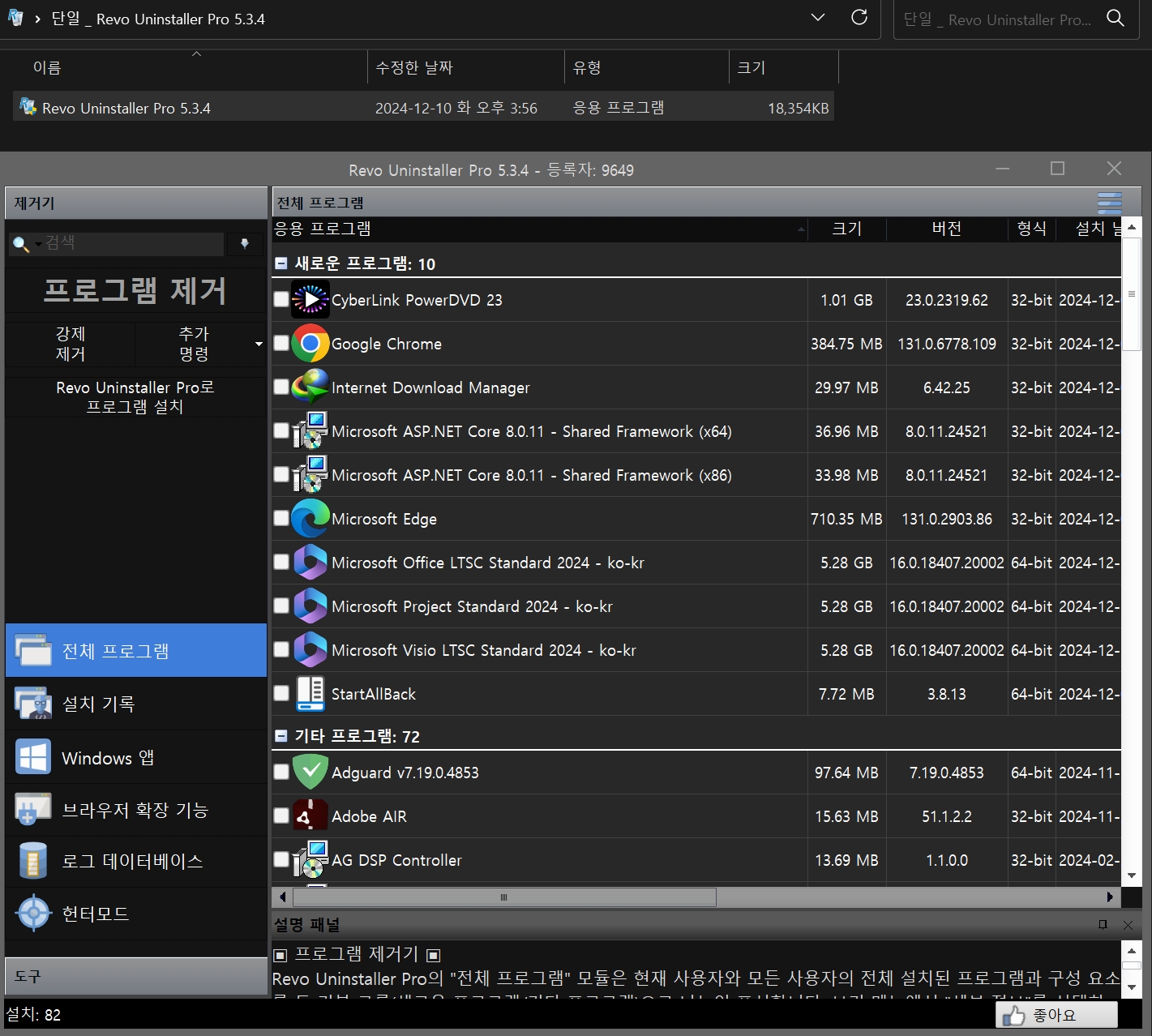1152x1036 pixels.
Task: Click the refresh icon in explorer address bar
Action: (859, 18)
